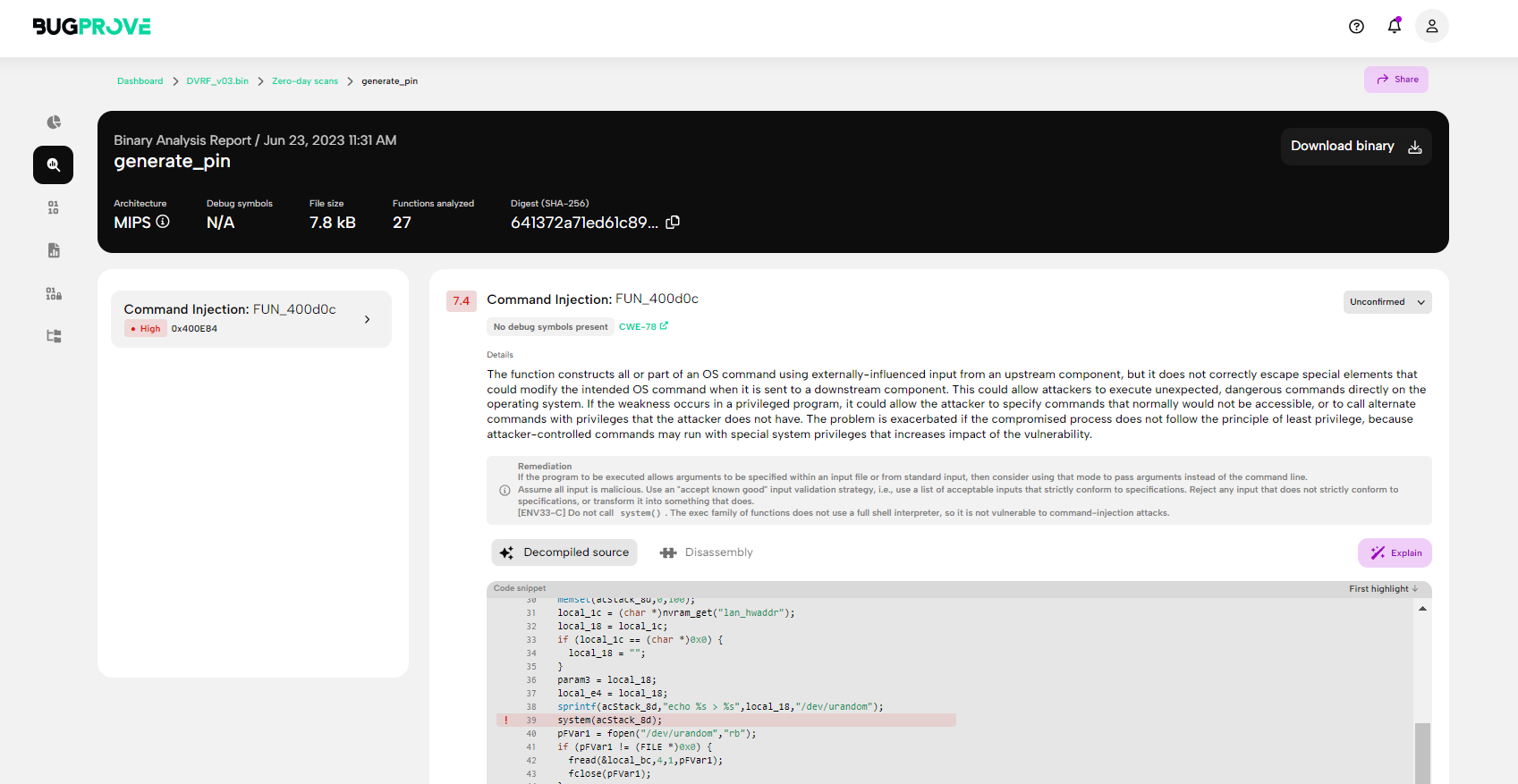
Task: Select the zero-day scan magnifier sidebar icon
Action: [x=54, y=164]
